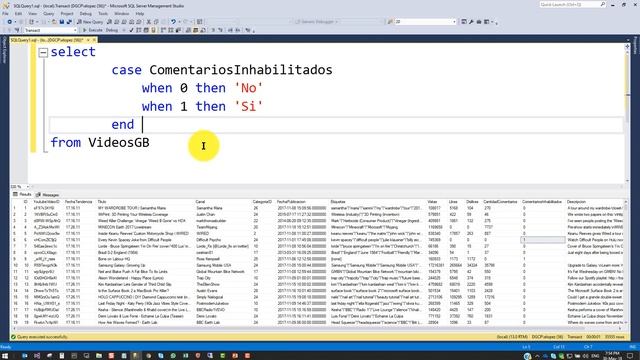Switch to the Results tab
Viewport: 640px width, 360px height.
click(22, 195)
